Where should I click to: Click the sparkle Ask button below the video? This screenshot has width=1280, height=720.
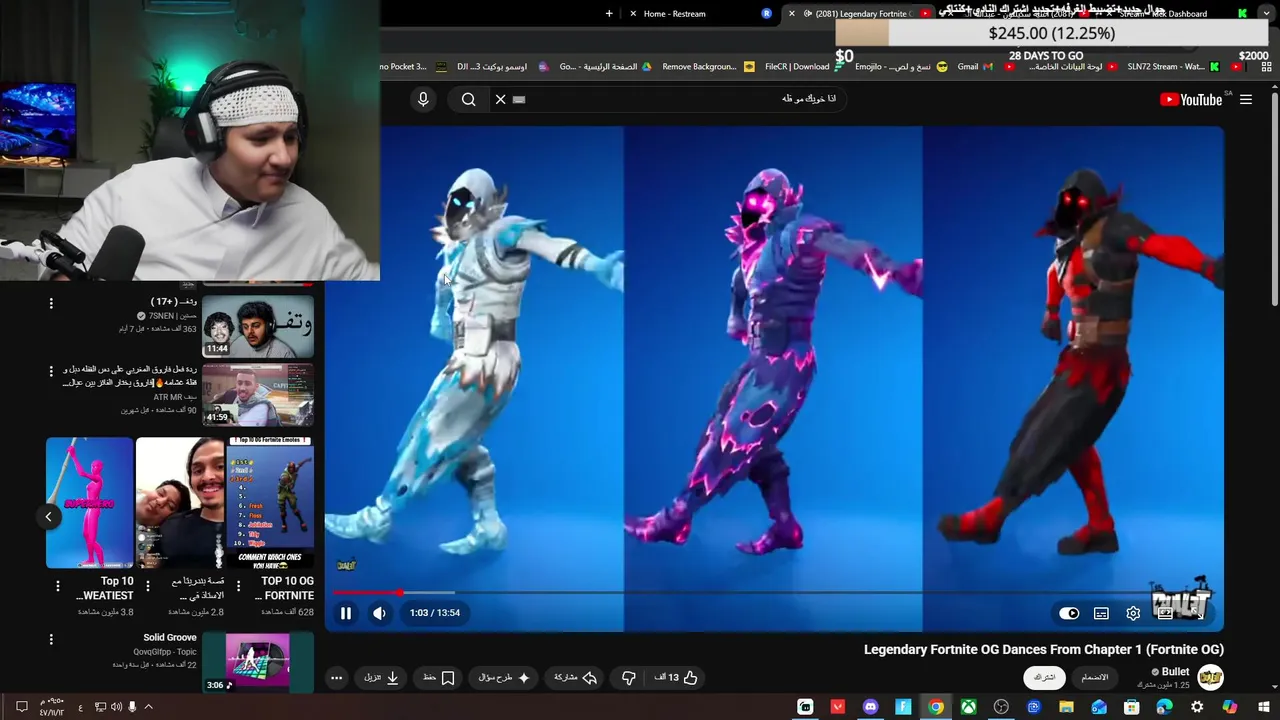[504, 678]
